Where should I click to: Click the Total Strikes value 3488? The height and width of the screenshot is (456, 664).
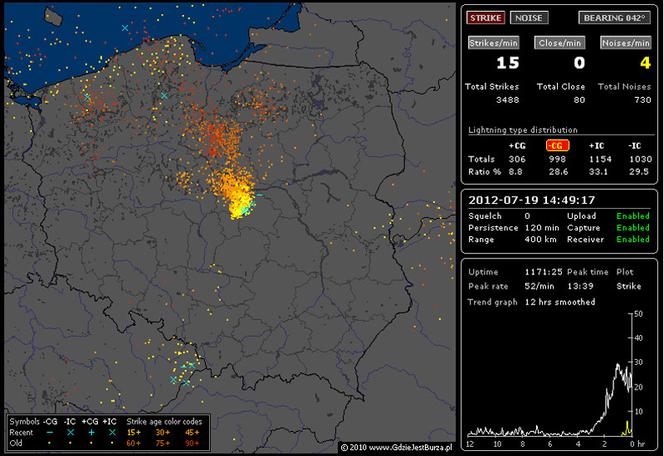[x=507, y=100]
